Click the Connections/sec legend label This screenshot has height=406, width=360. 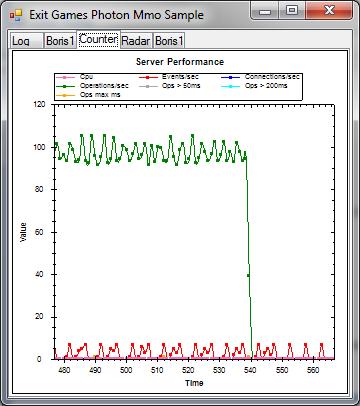(272, 77)
